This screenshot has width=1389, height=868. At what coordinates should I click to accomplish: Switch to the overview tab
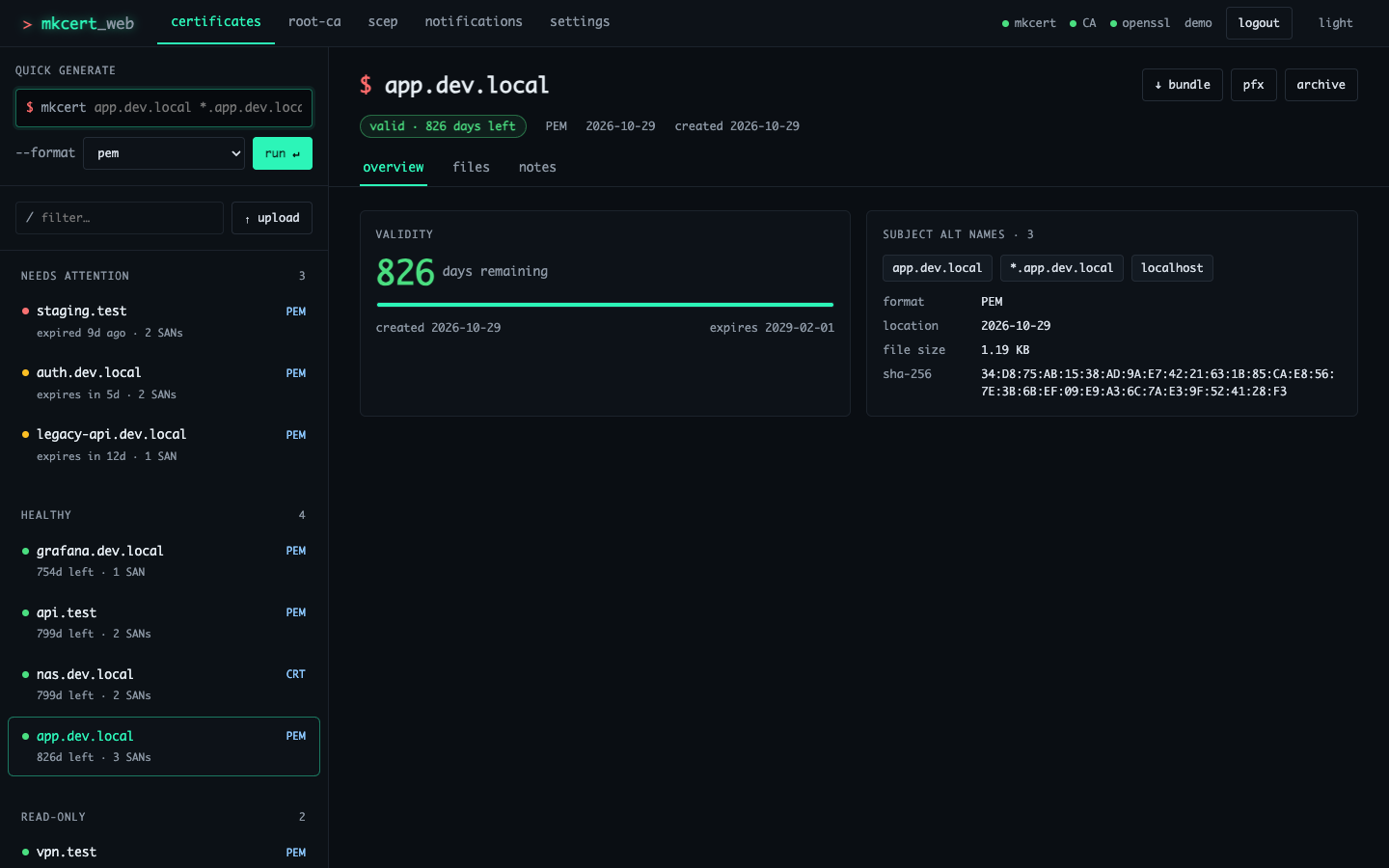[394, 168]
